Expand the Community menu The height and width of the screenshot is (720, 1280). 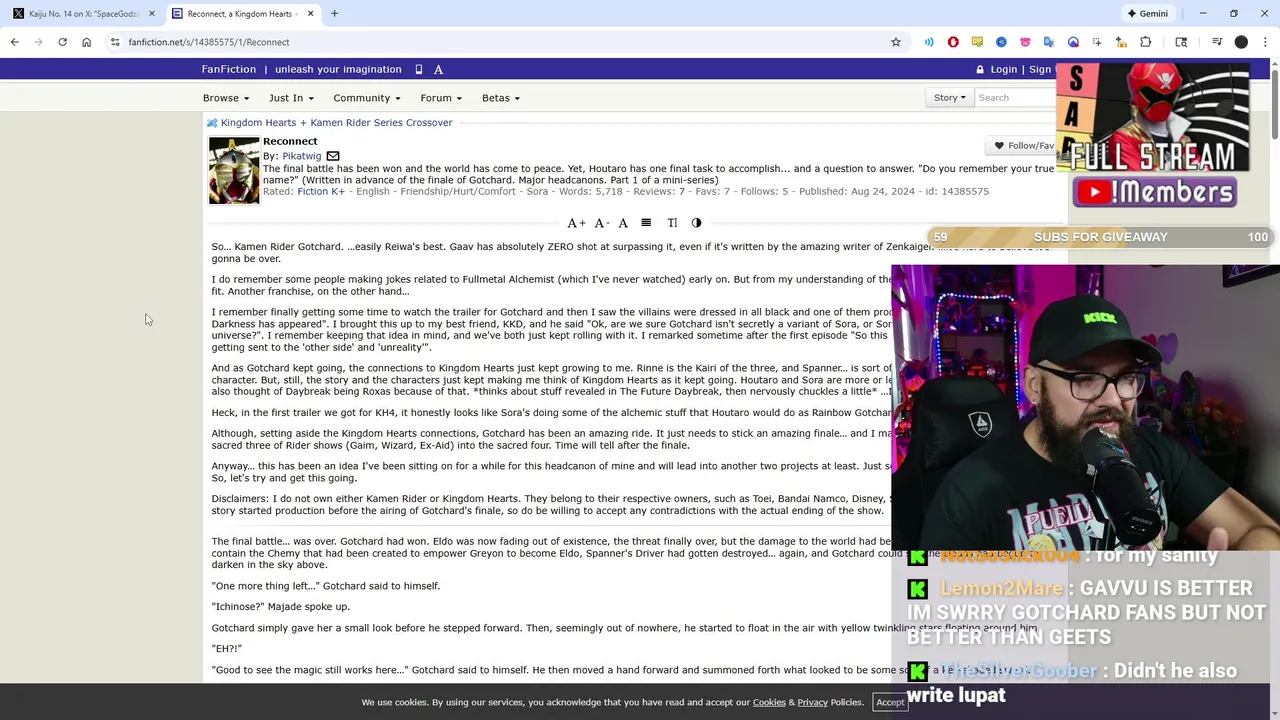click(367, 98)
